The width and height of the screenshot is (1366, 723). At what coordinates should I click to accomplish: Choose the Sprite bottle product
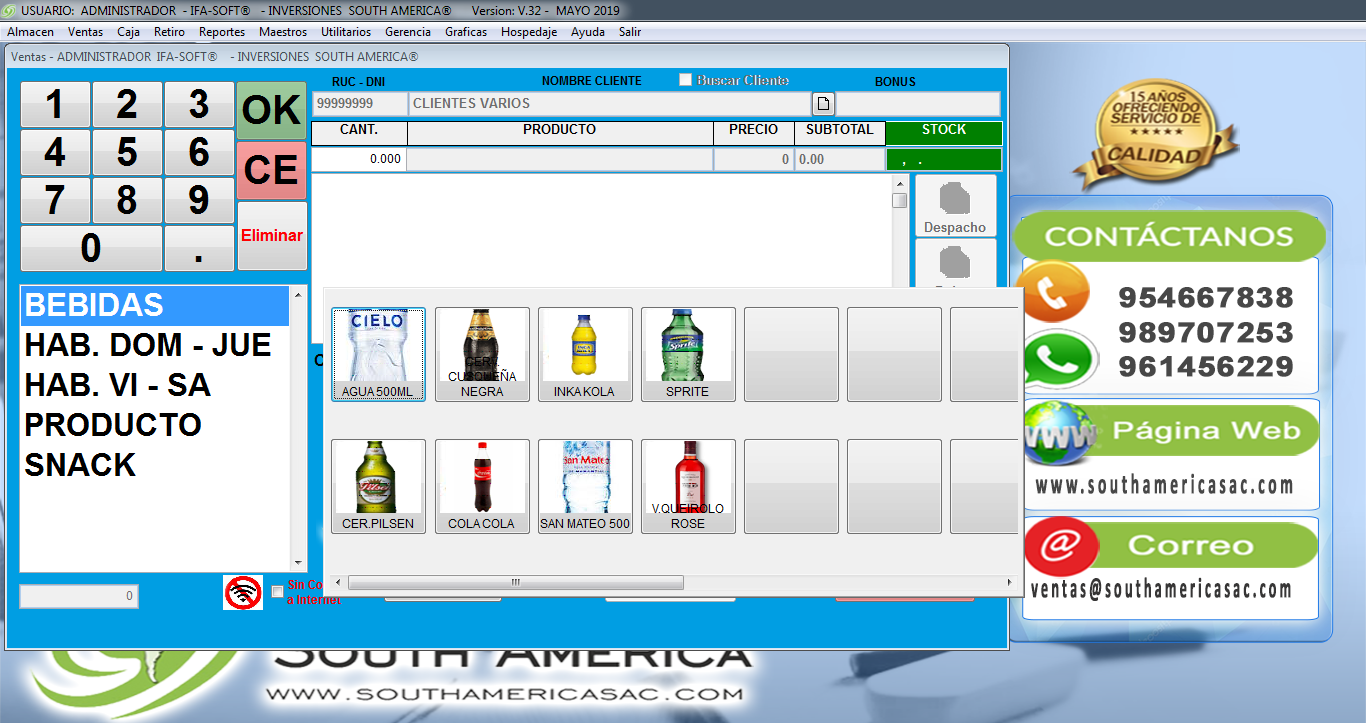click(688, 354)
